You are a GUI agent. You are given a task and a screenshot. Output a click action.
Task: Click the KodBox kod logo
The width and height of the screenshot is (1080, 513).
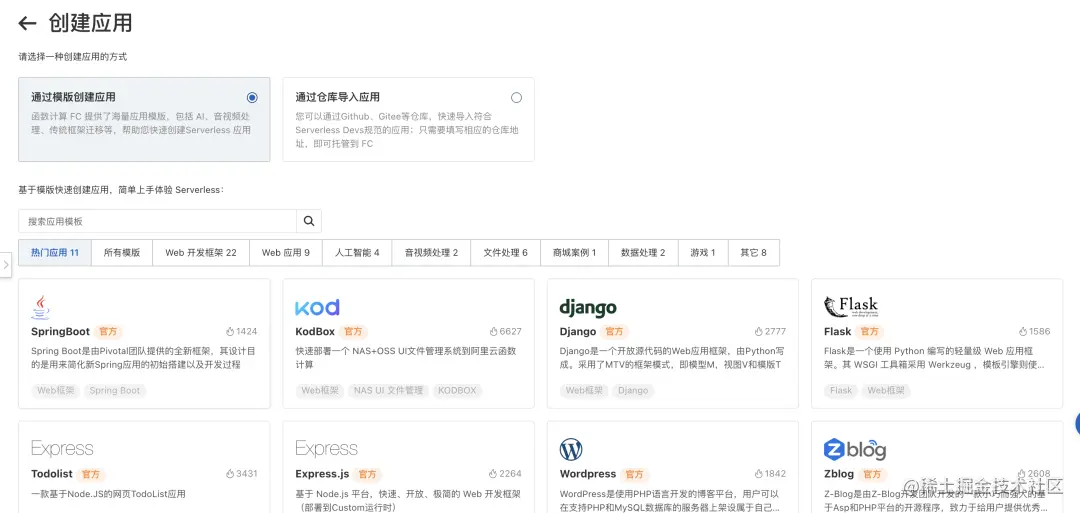click(x=317, y=307)
